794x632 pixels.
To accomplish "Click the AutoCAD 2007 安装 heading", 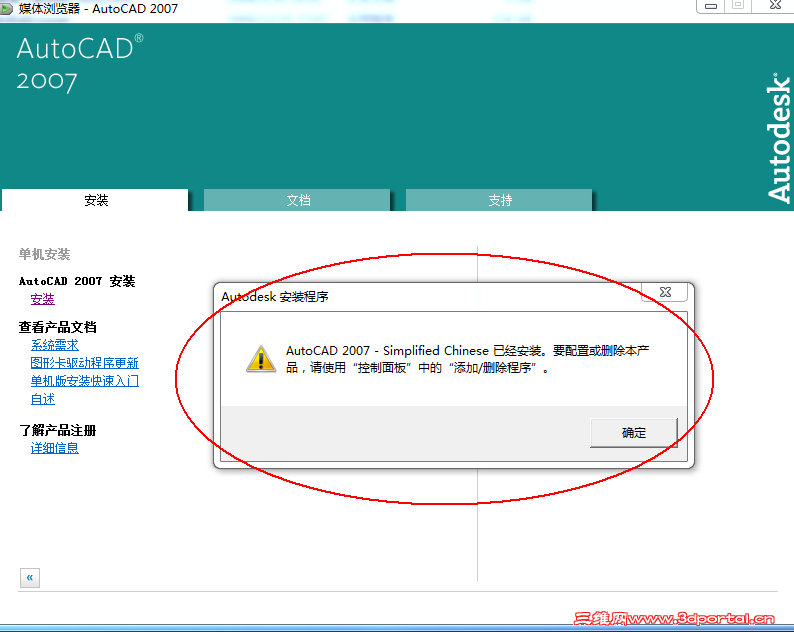I will [77, 281].
